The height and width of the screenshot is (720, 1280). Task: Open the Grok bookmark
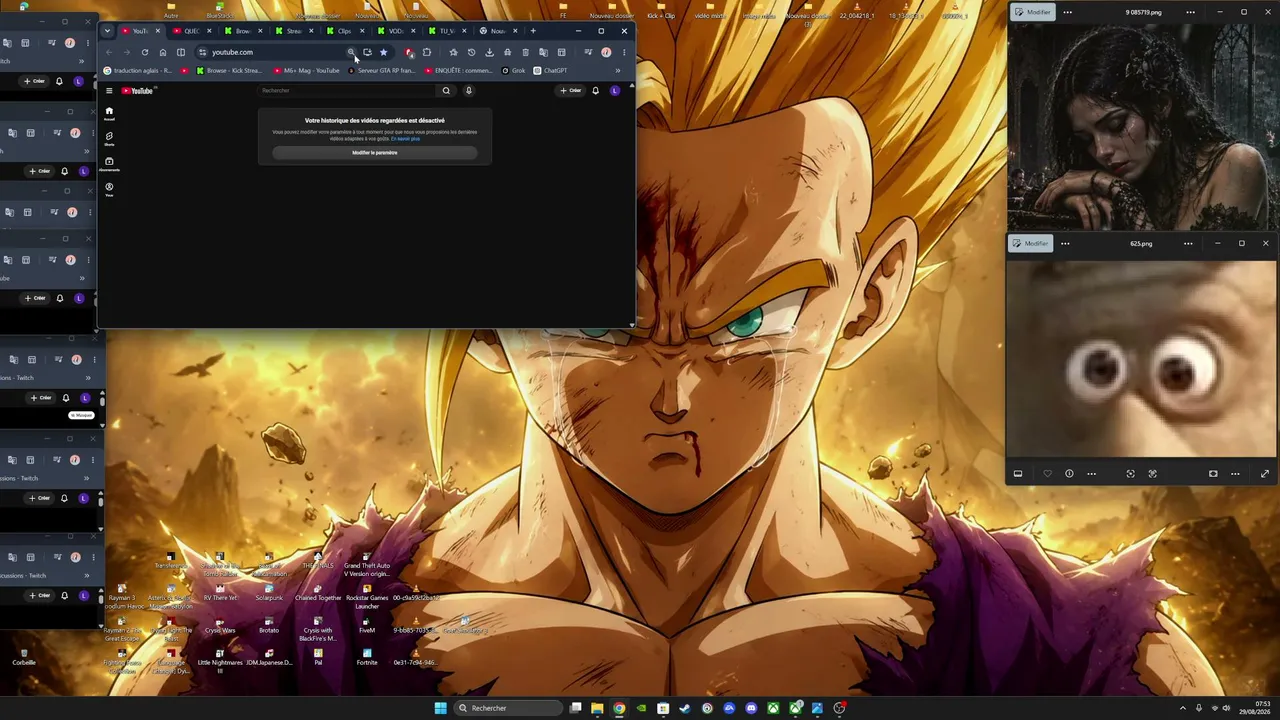pyautogui.click(x=514, y=71)
